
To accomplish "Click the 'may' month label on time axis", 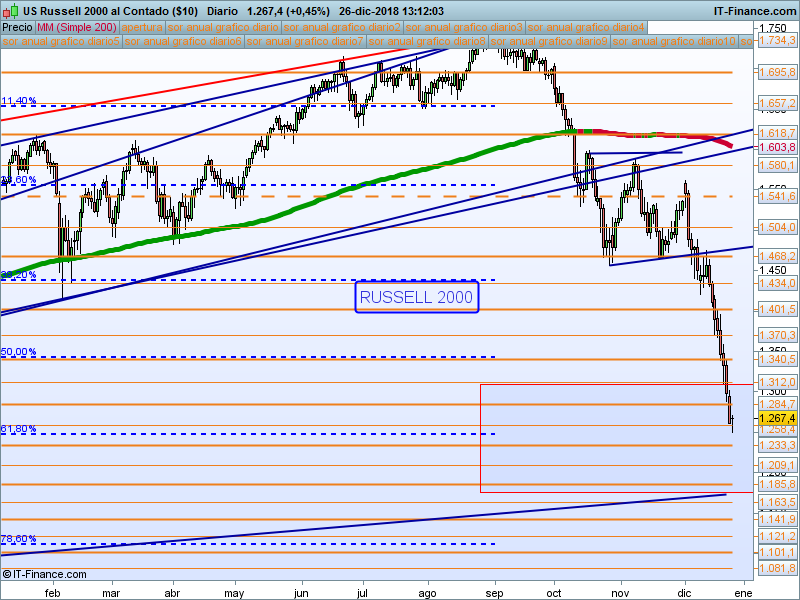I will (235, 593).
